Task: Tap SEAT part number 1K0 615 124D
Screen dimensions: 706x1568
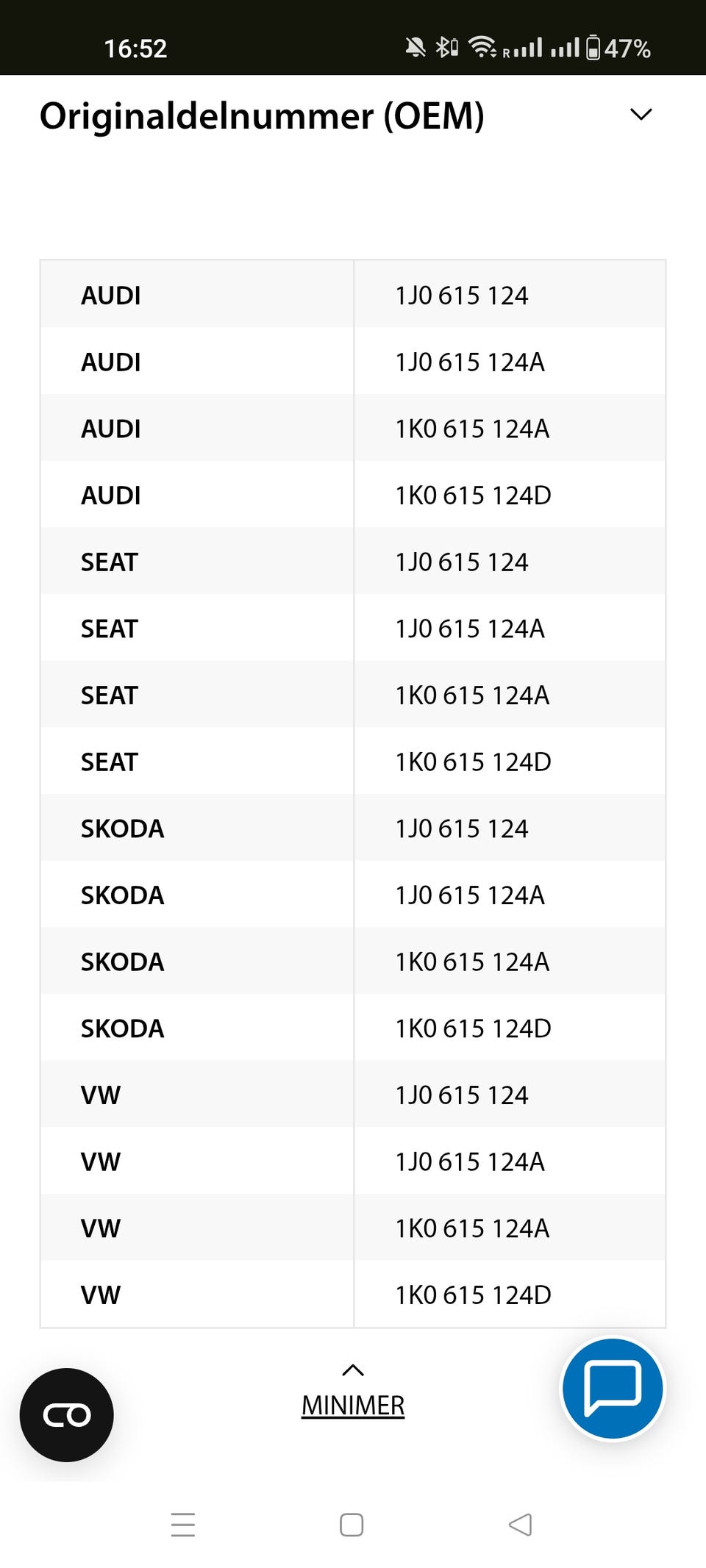Action: click(x=474, y=762)
